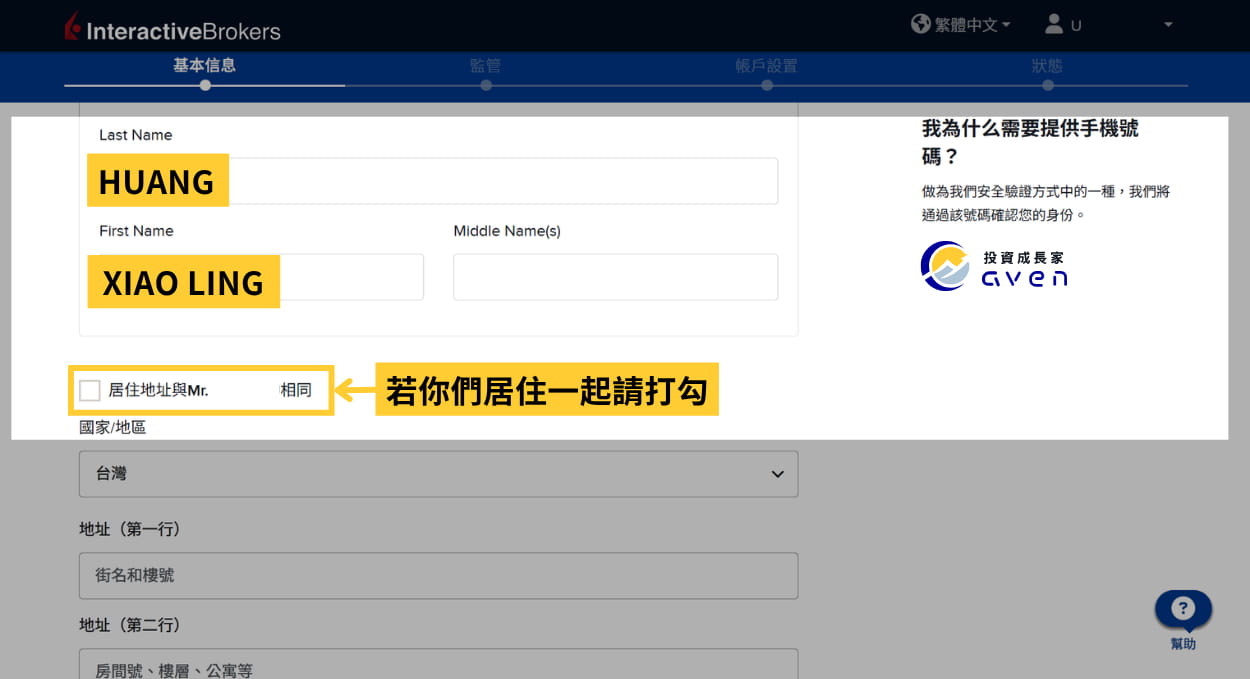Click the user account icon
The width and height of the screenshot is (1250, 679).
1054,23
